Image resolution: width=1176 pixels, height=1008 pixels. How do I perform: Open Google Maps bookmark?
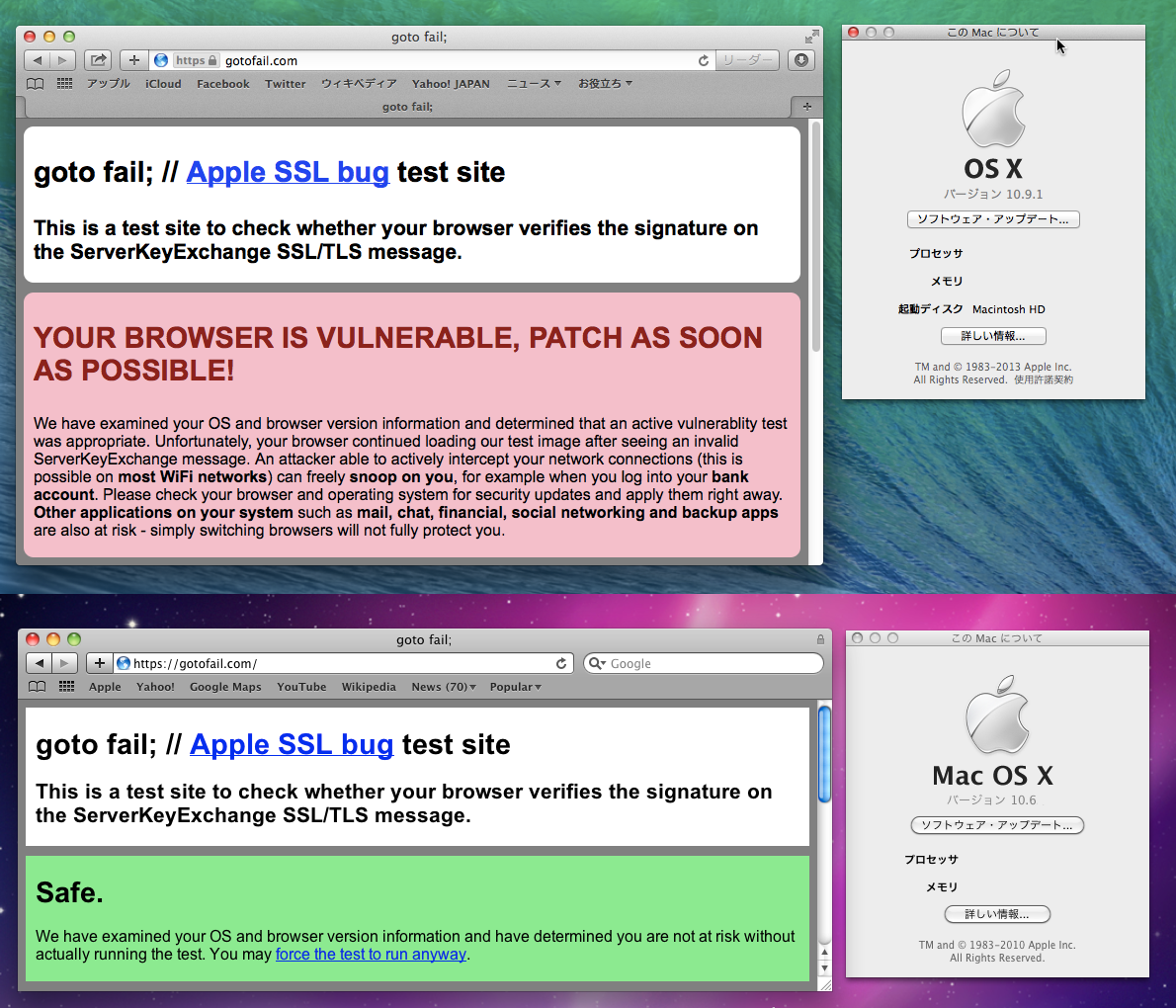click(x=225, y=687)
